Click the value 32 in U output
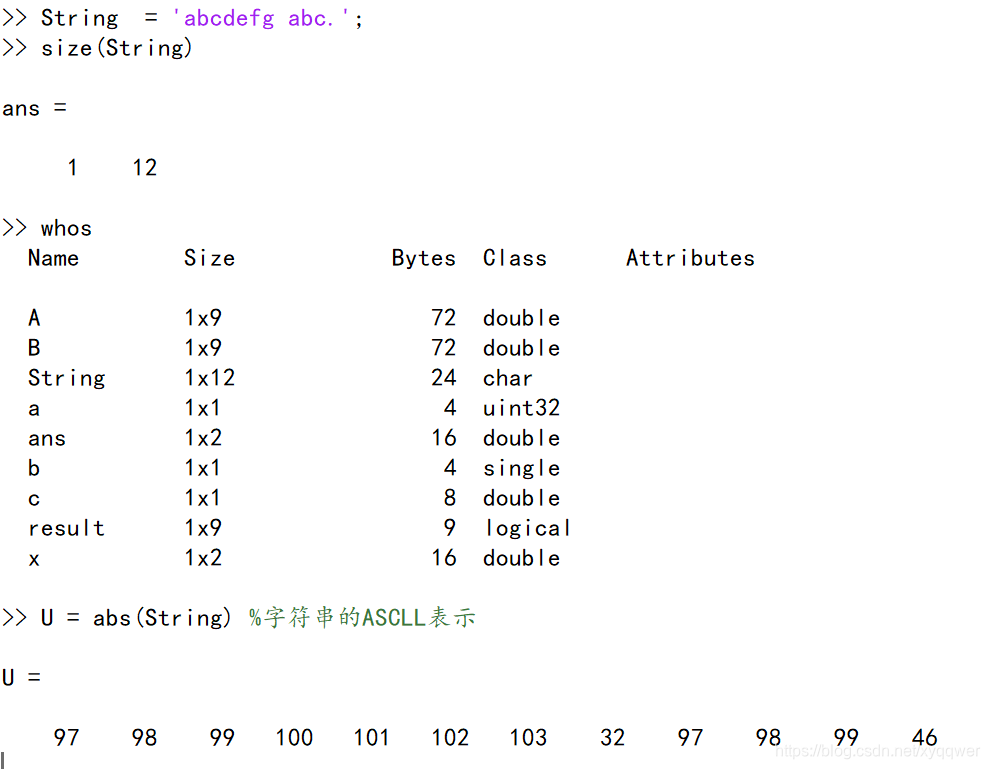This screenshot has height=769, width=990. click(x=612, y=738)
